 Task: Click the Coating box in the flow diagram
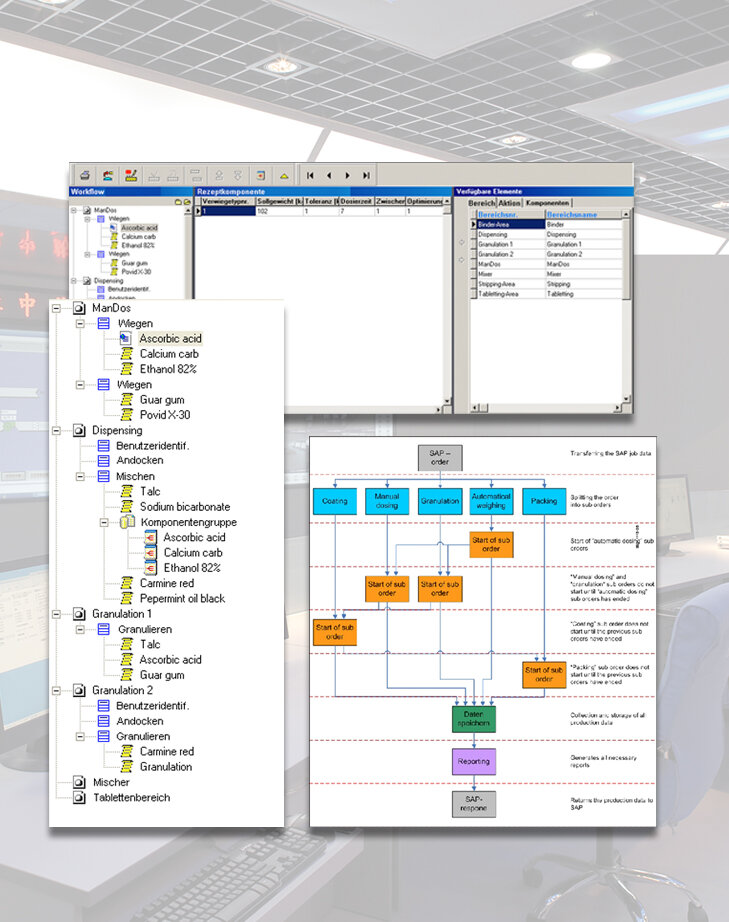(335, 501)
